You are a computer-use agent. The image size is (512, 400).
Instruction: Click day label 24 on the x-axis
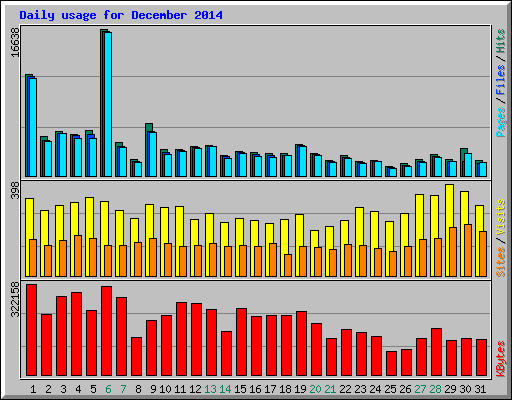click(375, 389)
